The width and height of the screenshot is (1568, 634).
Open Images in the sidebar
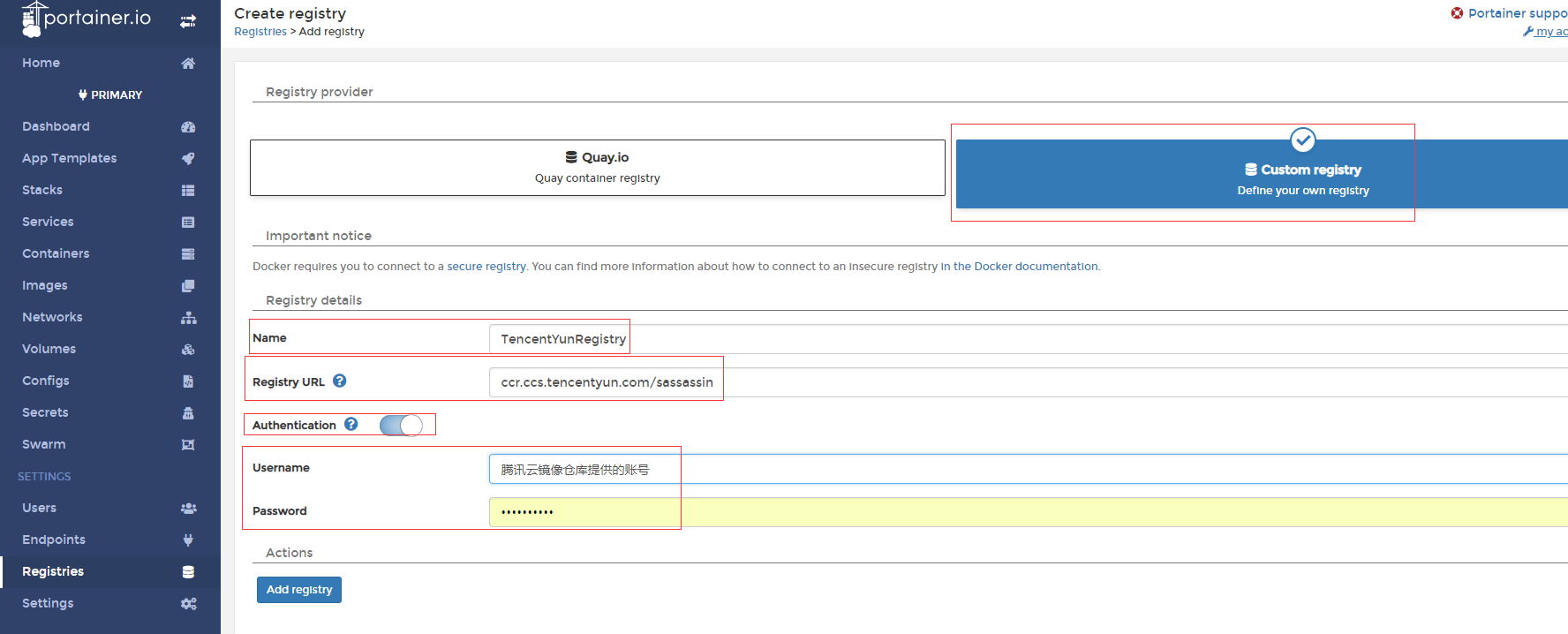(45, 286)
